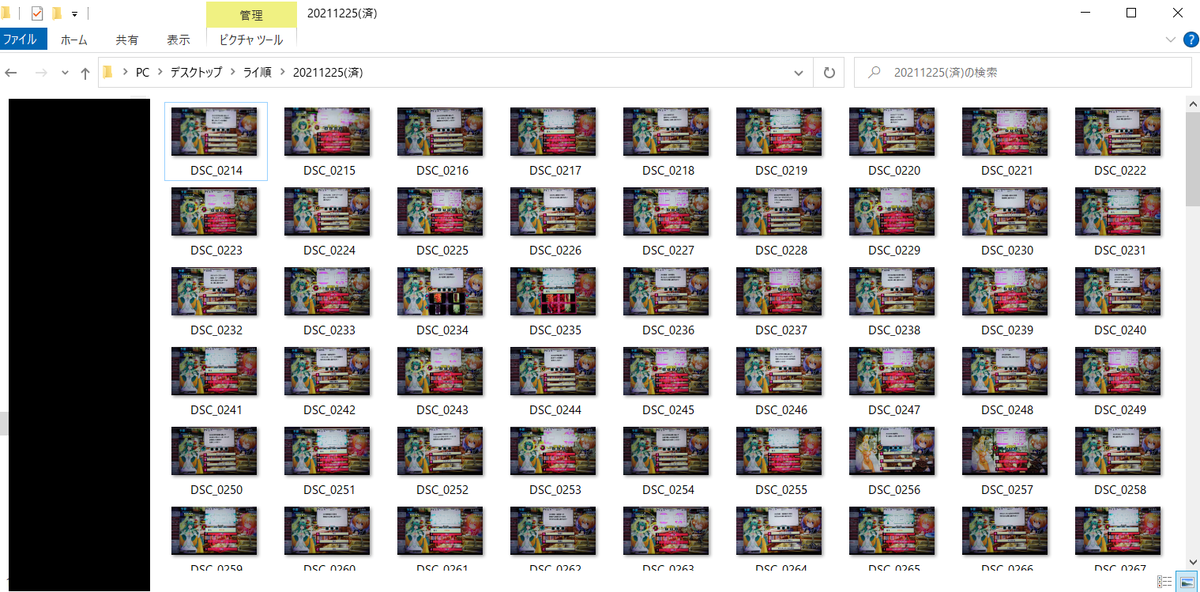Screen dimensions: 1200x592
Task: Open the address bar history dropdown
Action: click(x=798, y=73)
